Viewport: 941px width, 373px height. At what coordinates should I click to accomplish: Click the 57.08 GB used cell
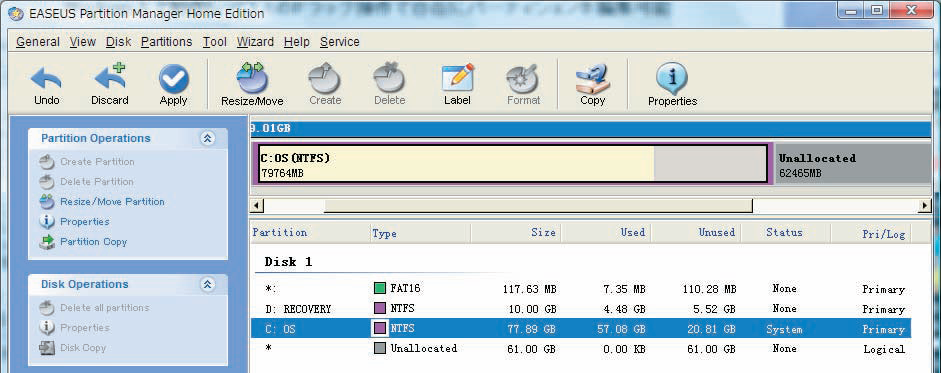622,329
